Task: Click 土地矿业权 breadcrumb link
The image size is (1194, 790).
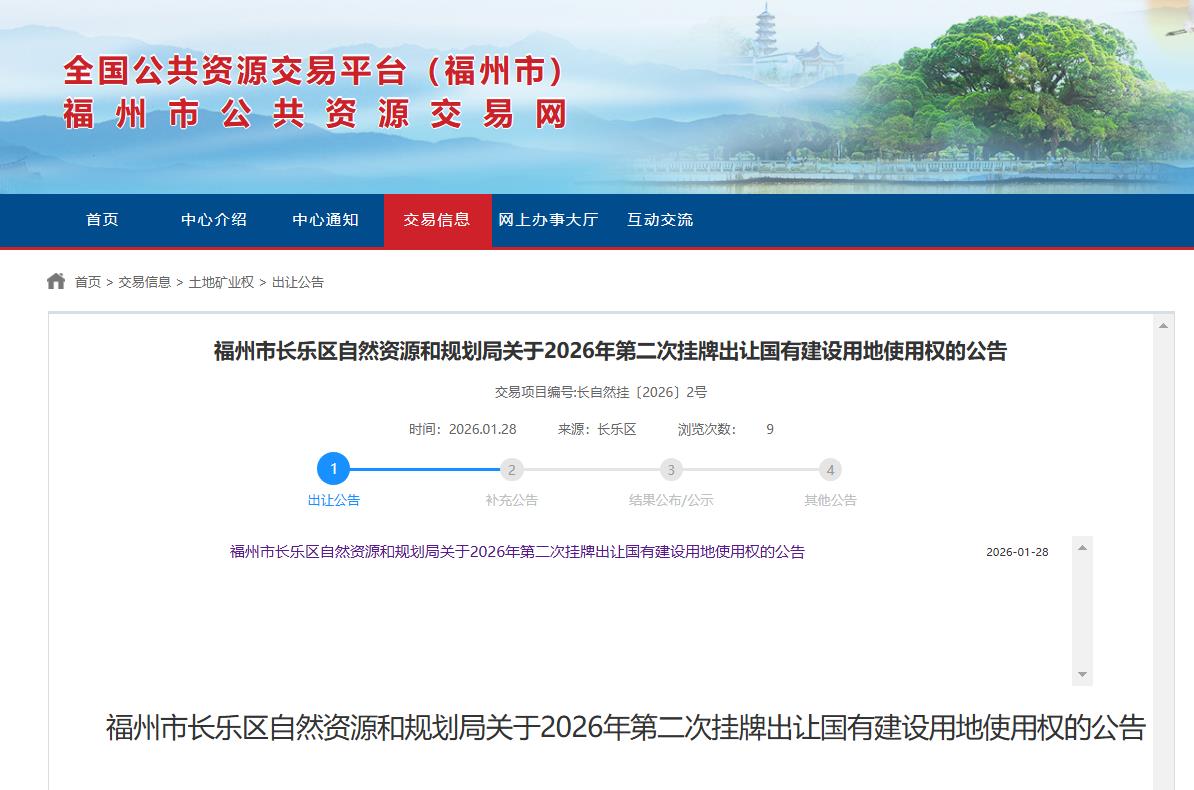Action: pos(221,282)
